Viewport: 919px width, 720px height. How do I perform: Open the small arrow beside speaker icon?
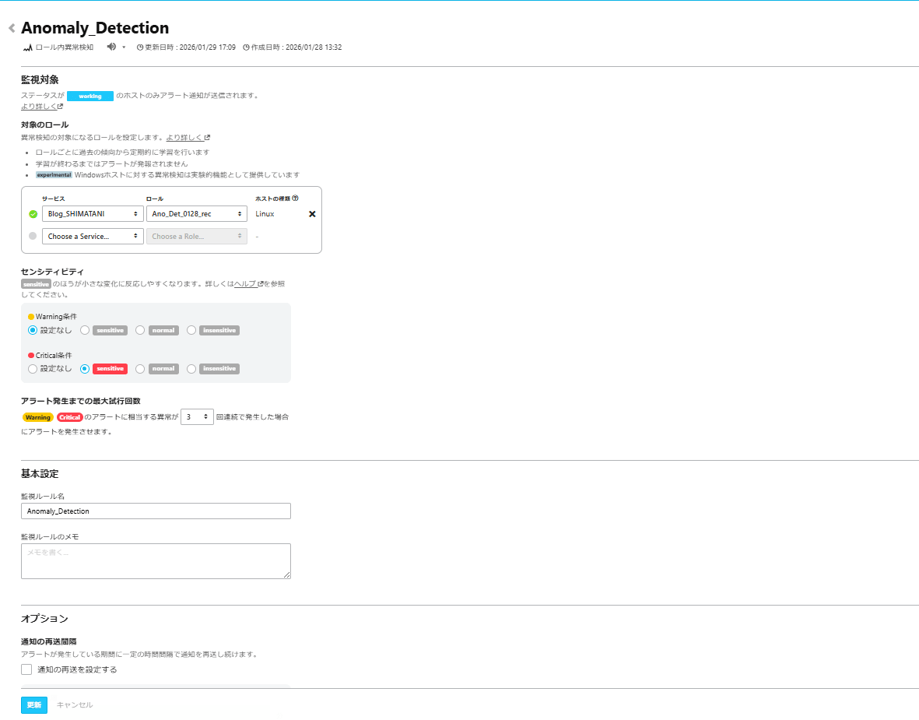(x=125, y=47)
